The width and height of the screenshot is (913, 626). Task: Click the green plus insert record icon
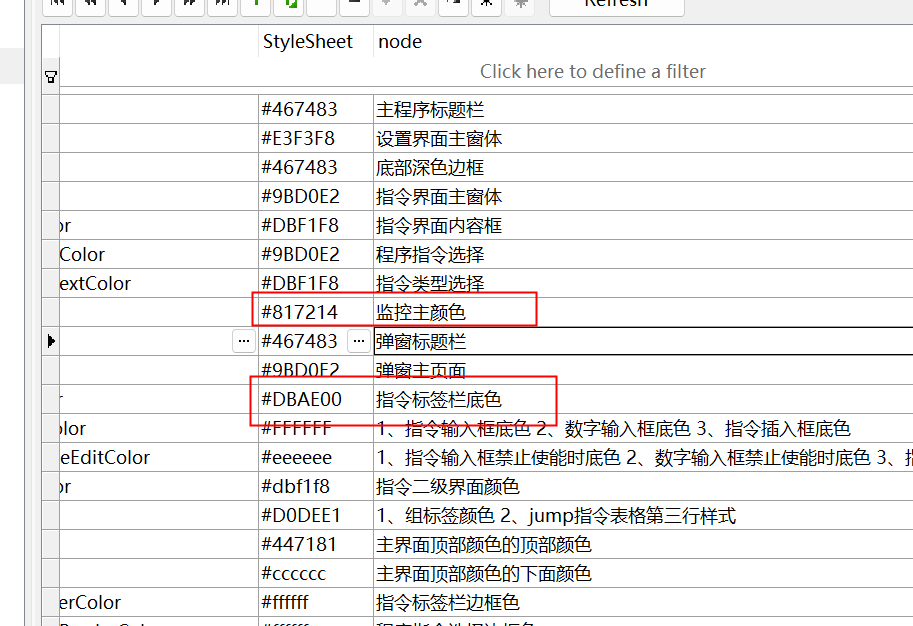(x=256, y=4)
